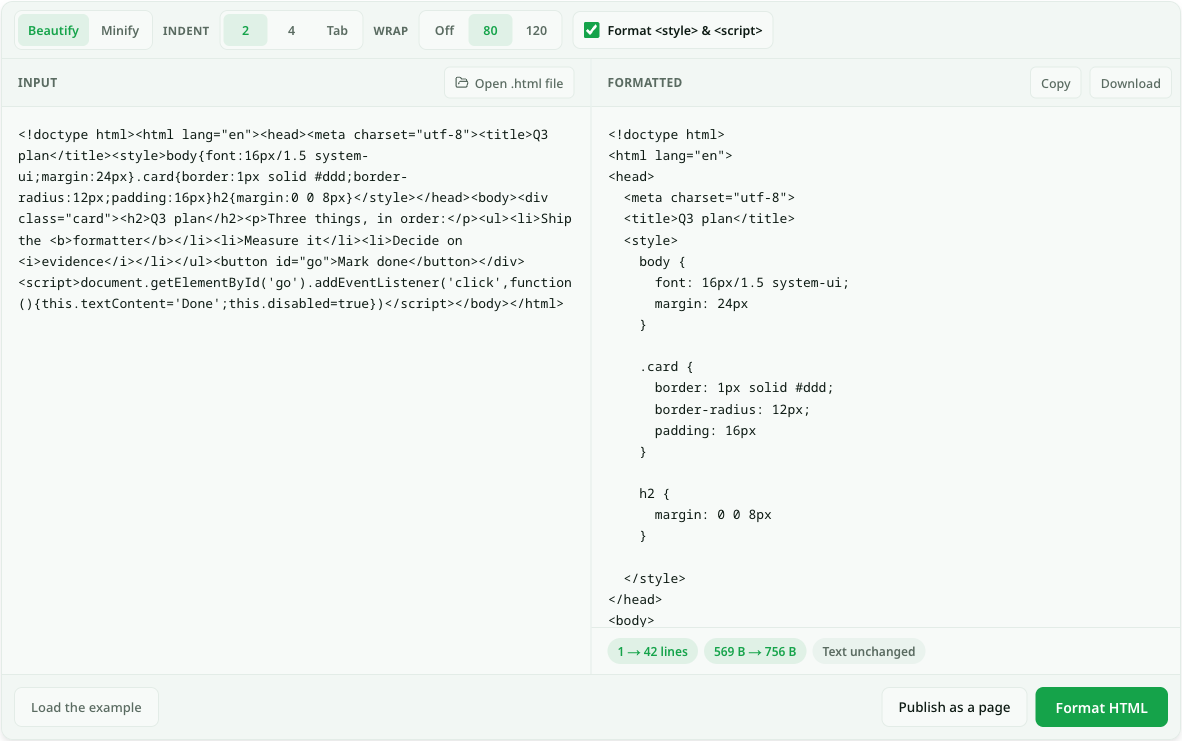1182x741 pixels.
Task: Switch to Beautify mode
Action: point(54,30)
